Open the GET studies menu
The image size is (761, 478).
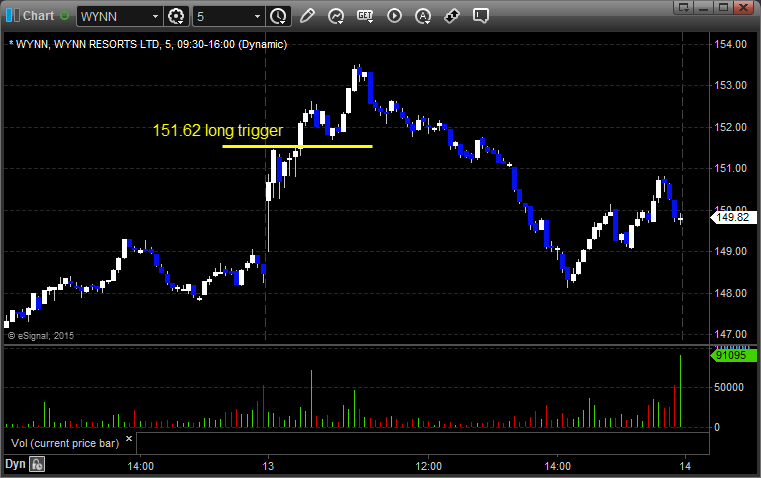tap(365, 16)
